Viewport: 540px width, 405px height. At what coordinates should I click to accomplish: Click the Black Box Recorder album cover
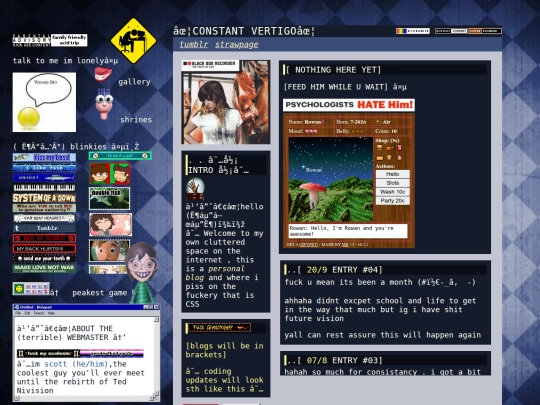[226, 102]
